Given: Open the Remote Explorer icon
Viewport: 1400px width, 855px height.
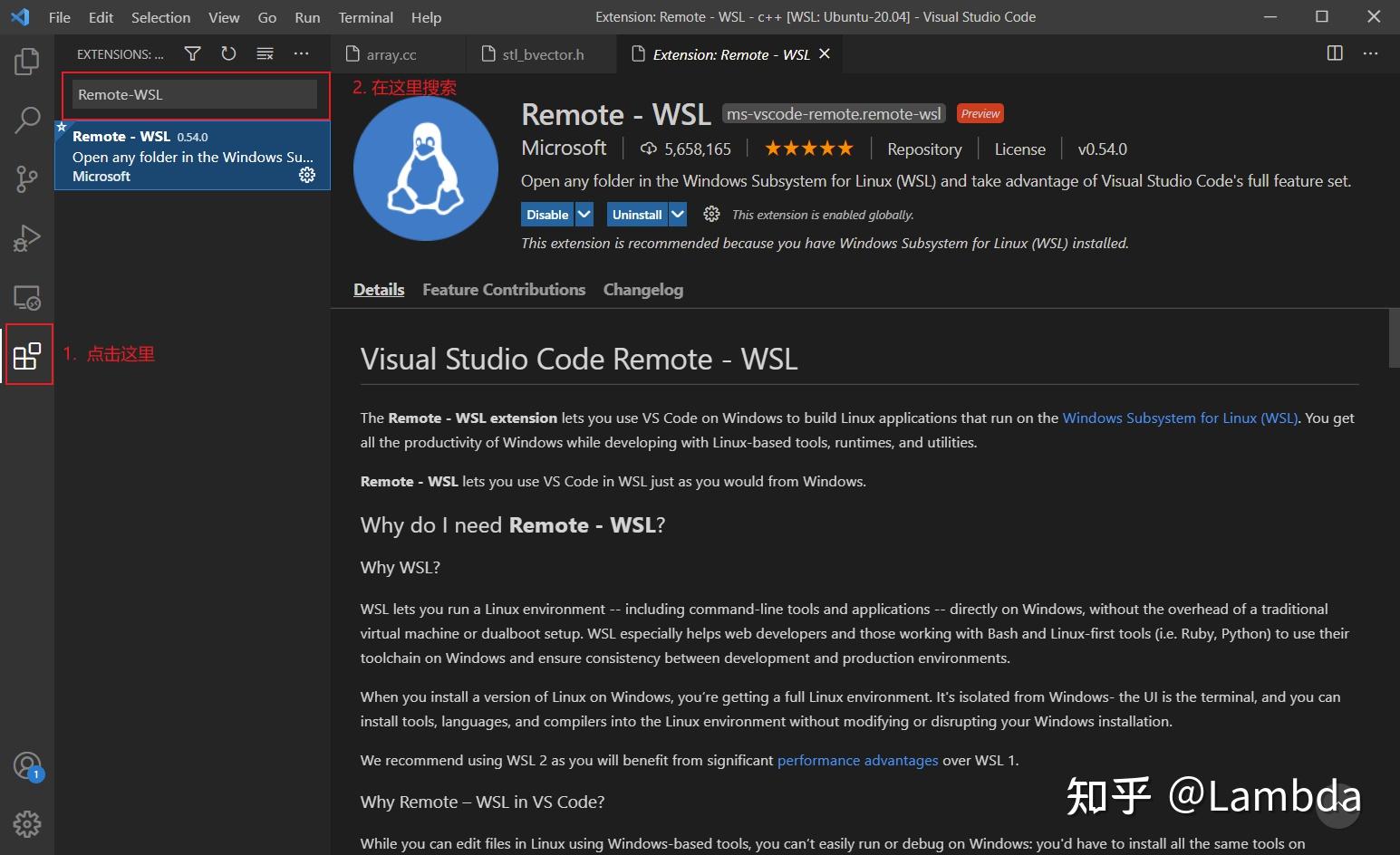Looking at the screenshot, I should pyautogui.click(x=26, y=296).
